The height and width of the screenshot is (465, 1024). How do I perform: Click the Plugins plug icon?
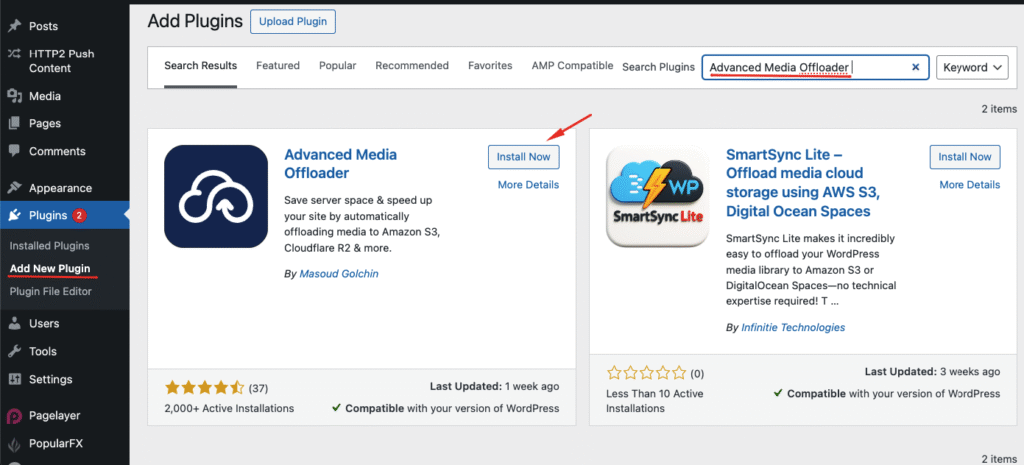(14, 216)
